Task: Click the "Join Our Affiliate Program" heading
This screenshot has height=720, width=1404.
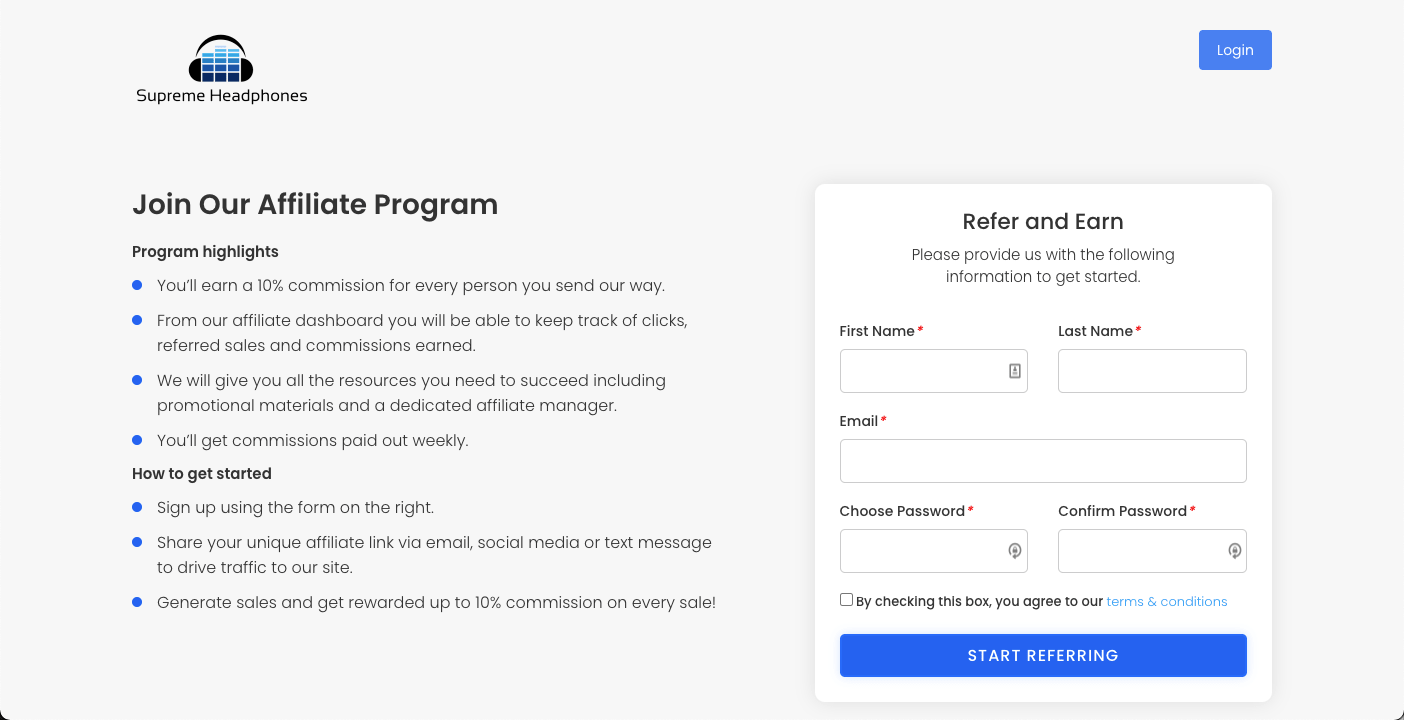Action: point(315,204)
